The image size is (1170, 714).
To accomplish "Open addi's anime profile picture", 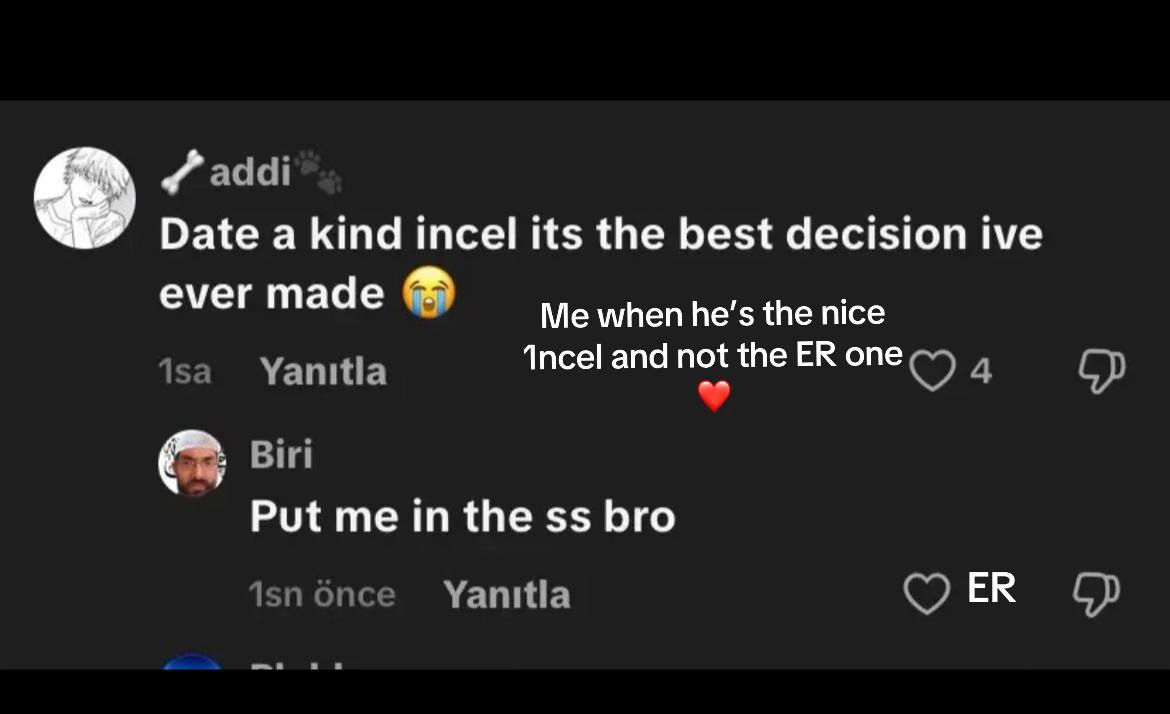I will (x=84, y=198).
